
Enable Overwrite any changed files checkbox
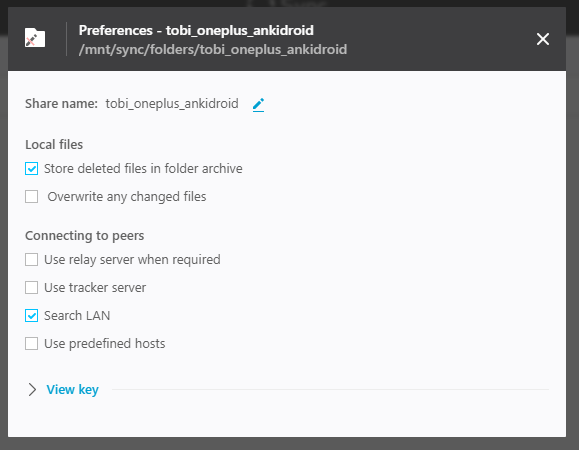click(31, 197)
